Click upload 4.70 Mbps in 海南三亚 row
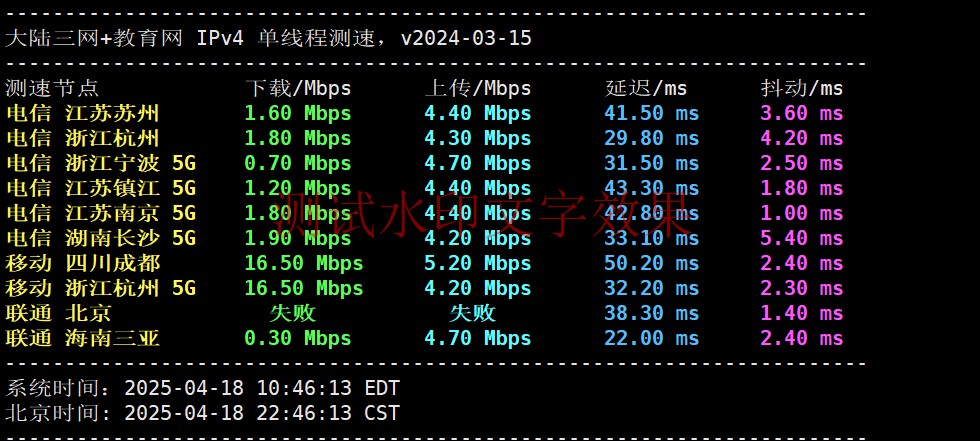 click(x=478, y=338)
